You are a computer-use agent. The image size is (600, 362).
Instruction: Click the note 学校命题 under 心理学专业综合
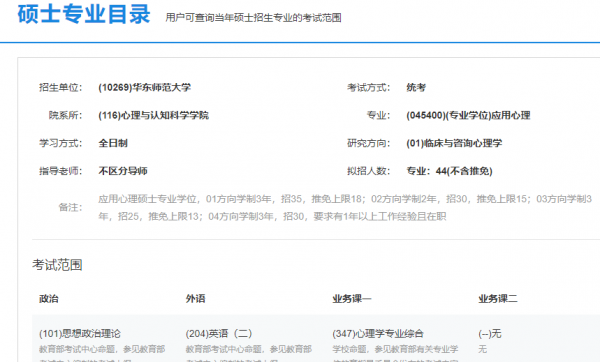(395, 353)
